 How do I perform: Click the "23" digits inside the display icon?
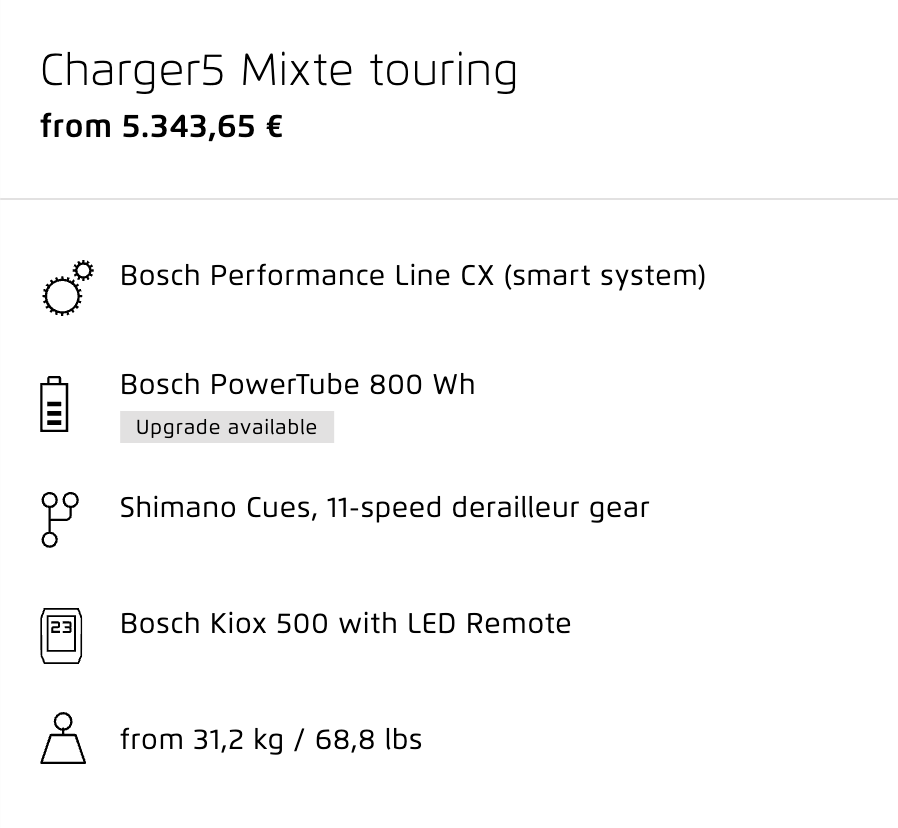[61, 627]
